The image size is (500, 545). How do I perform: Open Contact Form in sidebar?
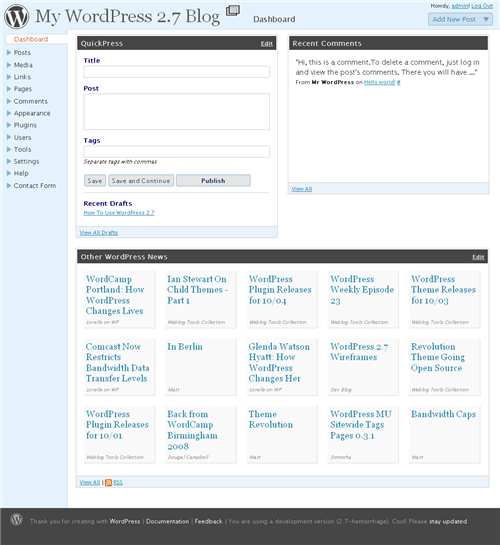coord(35,186)
